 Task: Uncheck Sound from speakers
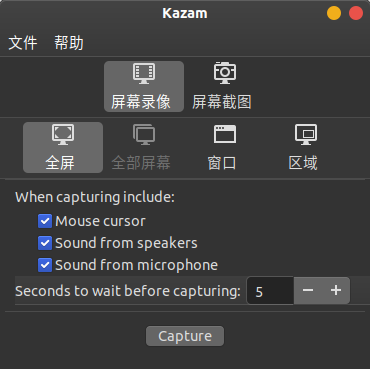pos(45,243)
